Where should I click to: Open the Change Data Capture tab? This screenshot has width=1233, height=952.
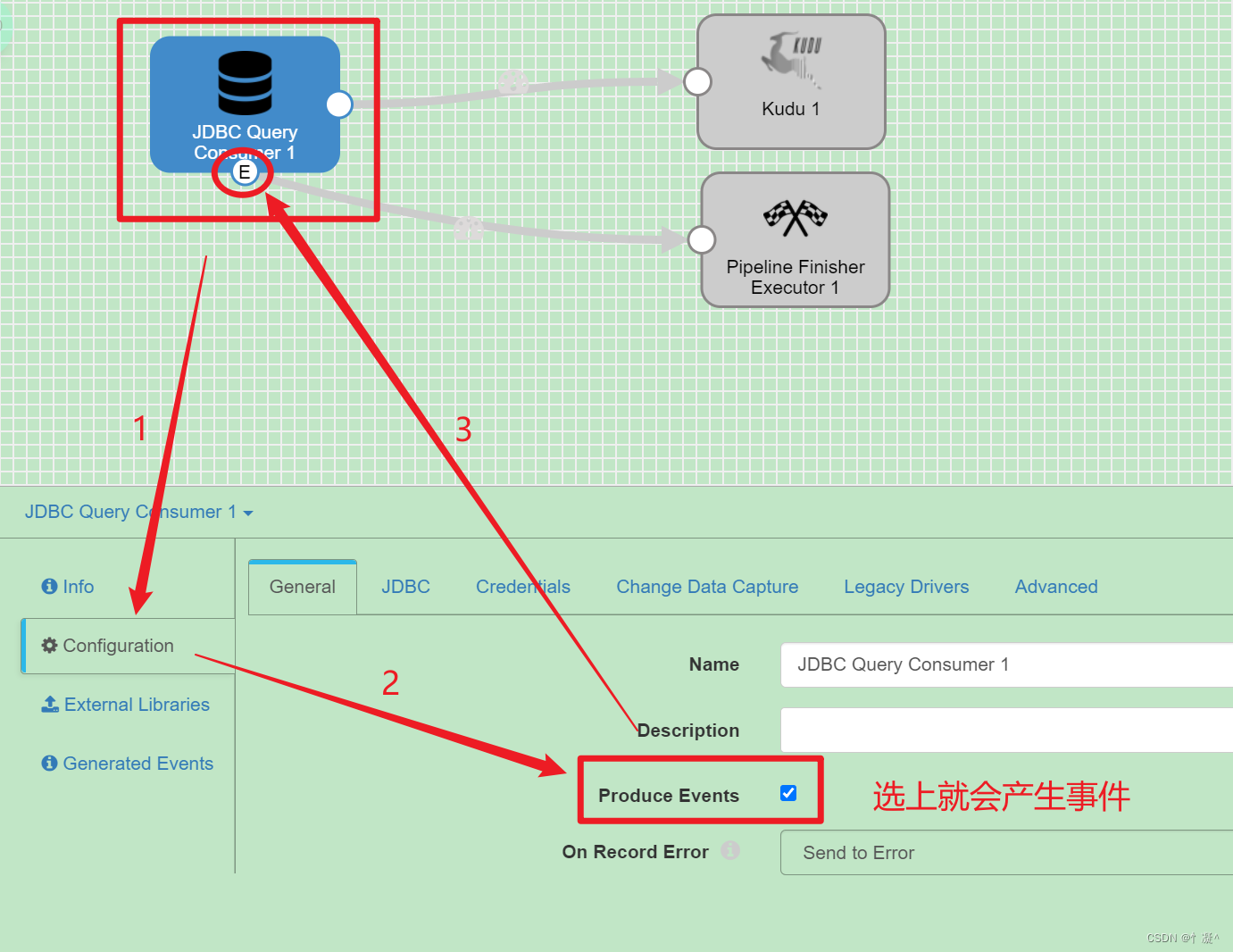pos(707,587)
